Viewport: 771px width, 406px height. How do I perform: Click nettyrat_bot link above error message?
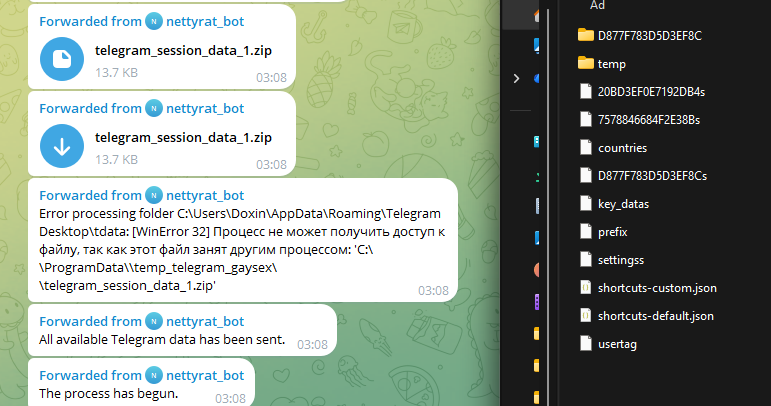coord(205,196)
